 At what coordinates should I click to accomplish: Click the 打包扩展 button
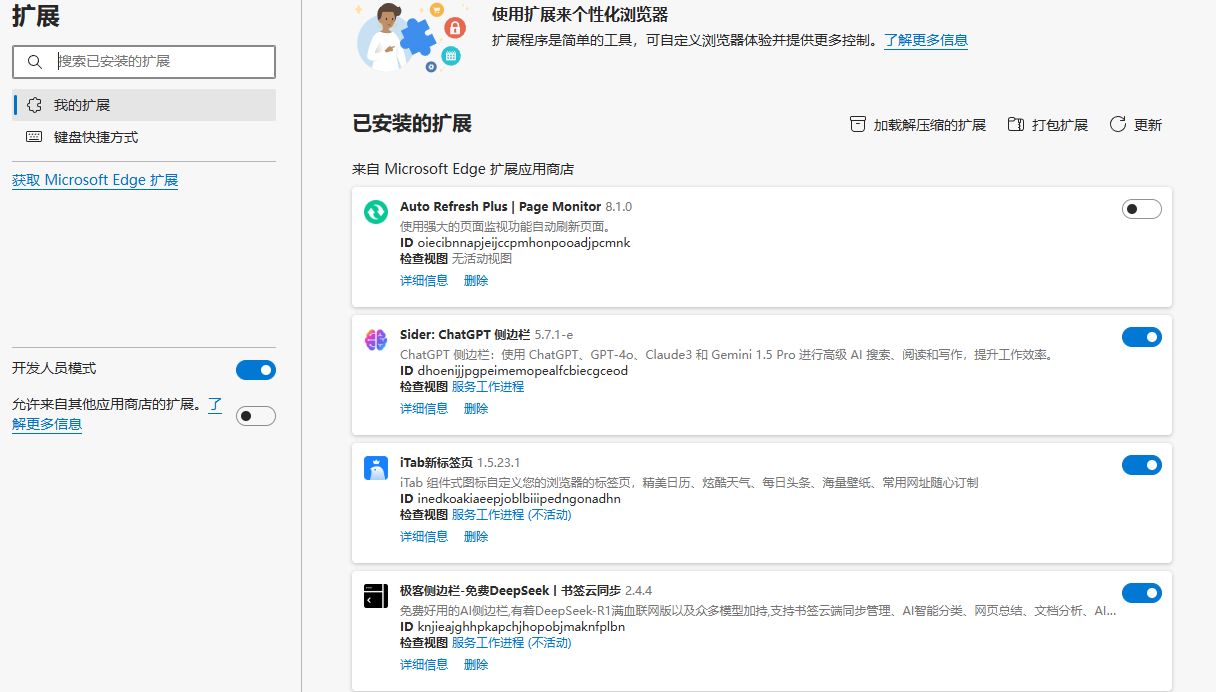click(x=1047, y=125)
